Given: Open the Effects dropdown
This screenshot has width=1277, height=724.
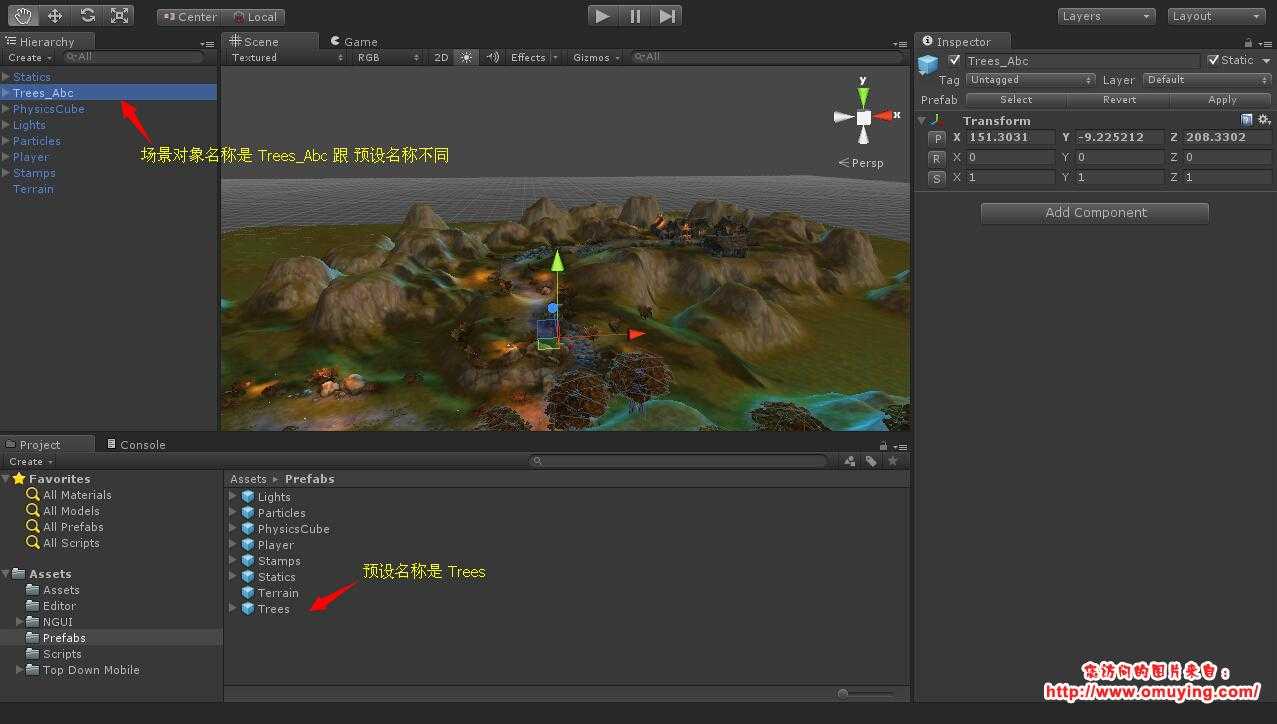Looking at the screenshot, I should [534, 58].
